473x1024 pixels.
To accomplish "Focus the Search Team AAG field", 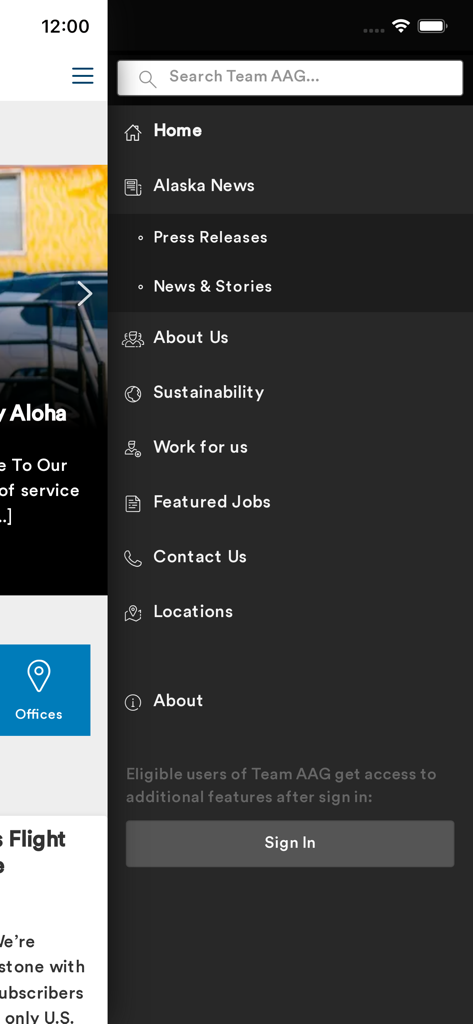I will tap(290, 78).
